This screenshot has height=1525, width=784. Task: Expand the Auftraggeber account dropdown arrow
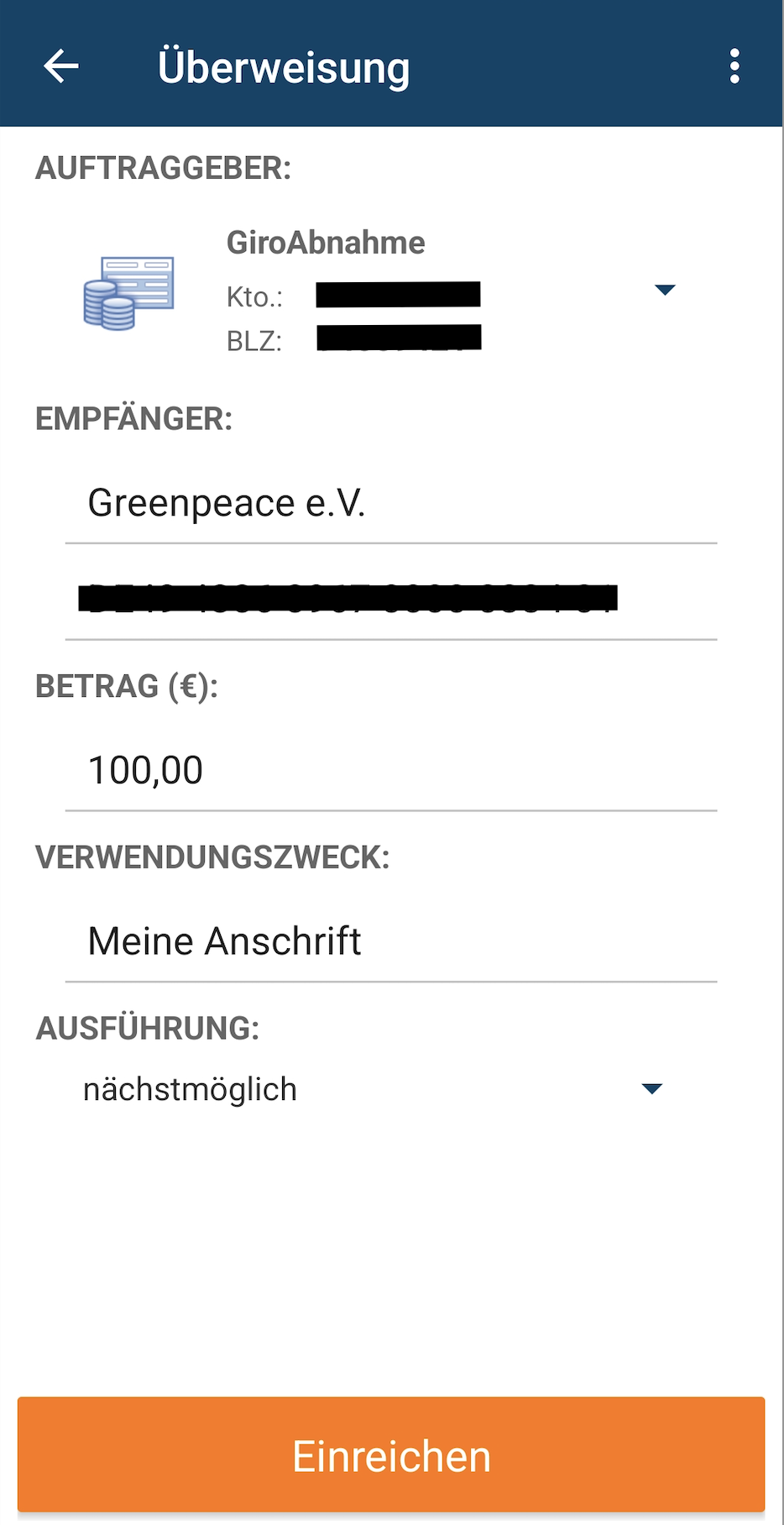click(x=665, y=290)
